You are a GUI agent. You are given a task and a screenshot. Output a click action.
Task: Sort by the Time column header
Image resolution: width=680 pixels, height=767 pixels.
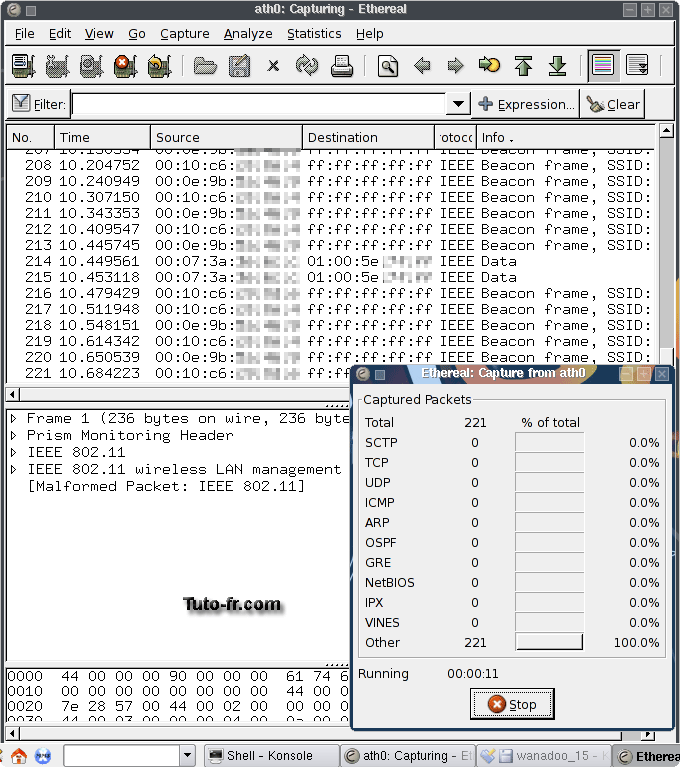[102, 137]
